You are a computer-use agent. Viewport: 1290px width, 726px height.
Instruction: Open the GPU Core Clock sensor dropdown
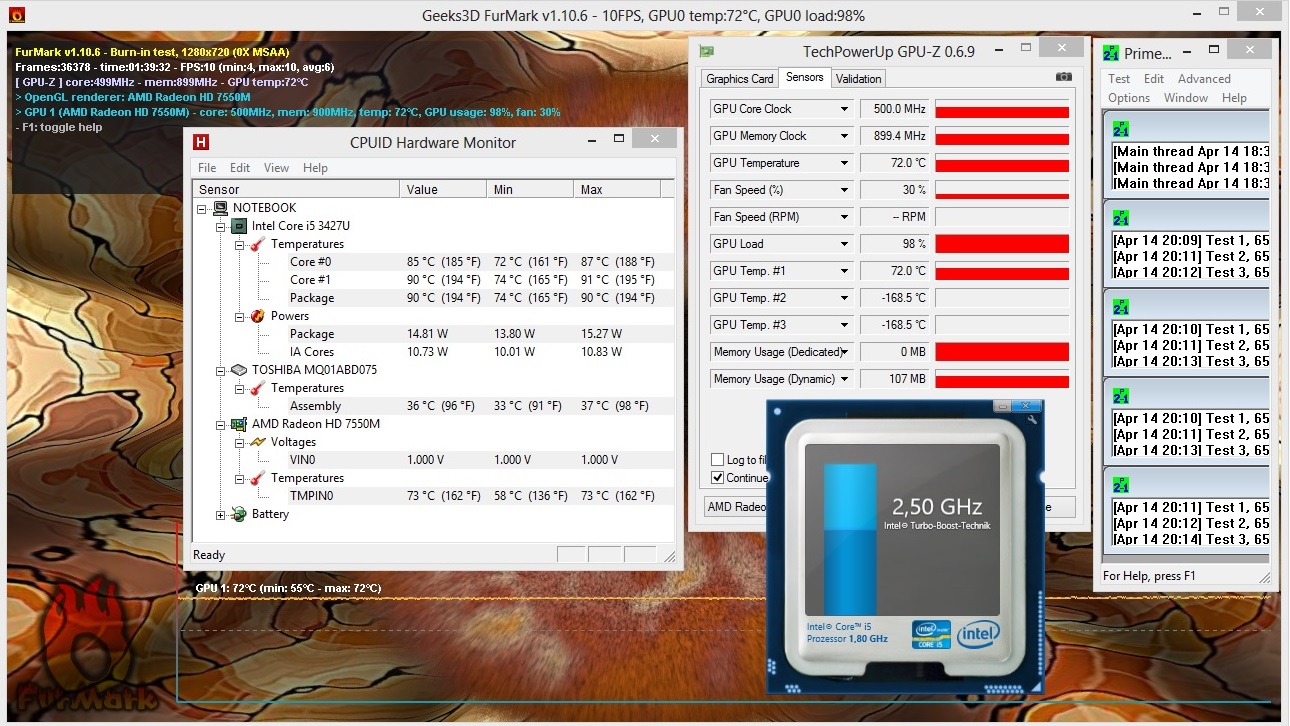[844, 109]
